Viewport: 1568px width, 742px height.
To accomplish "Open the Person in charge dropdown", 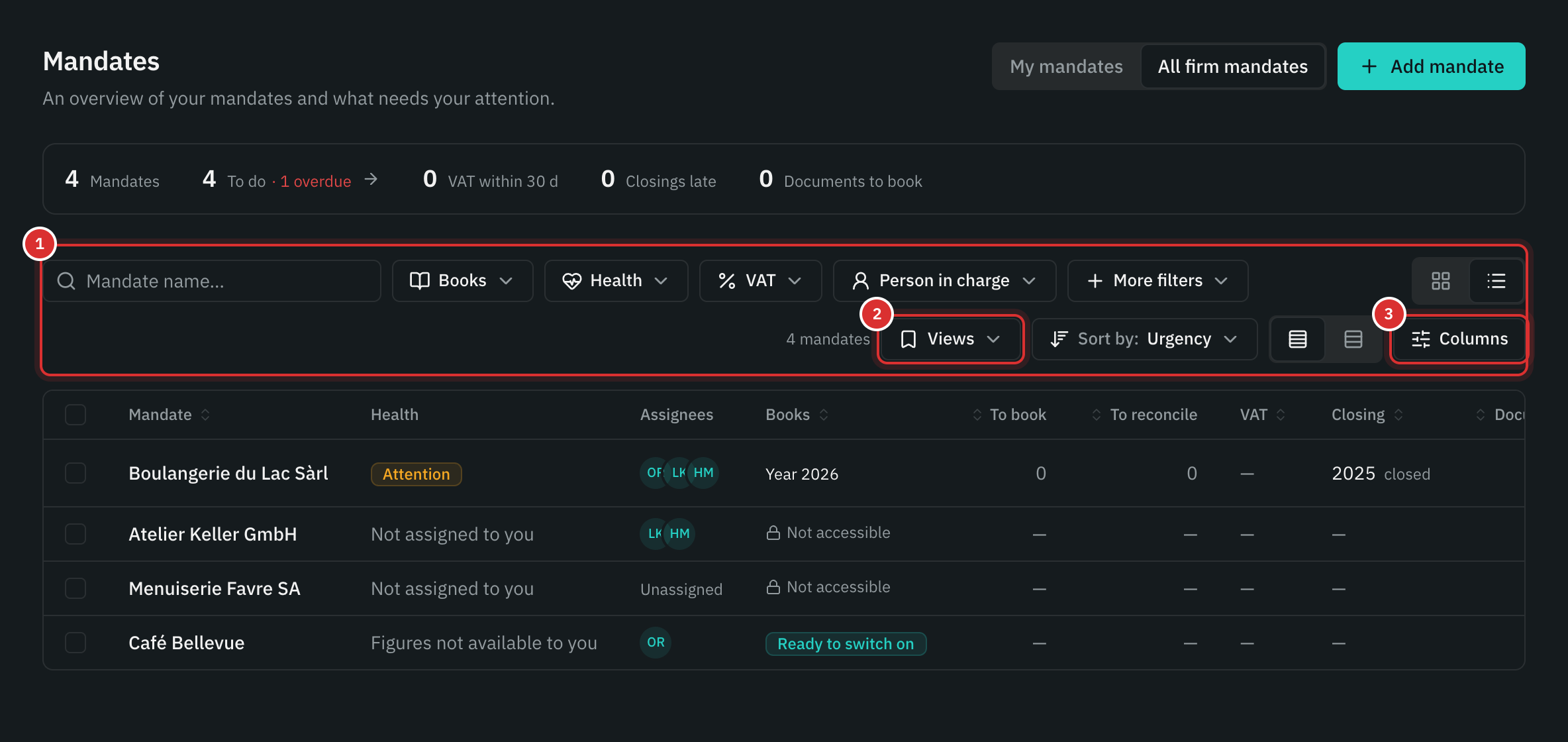I will click(x=944, y=281).
